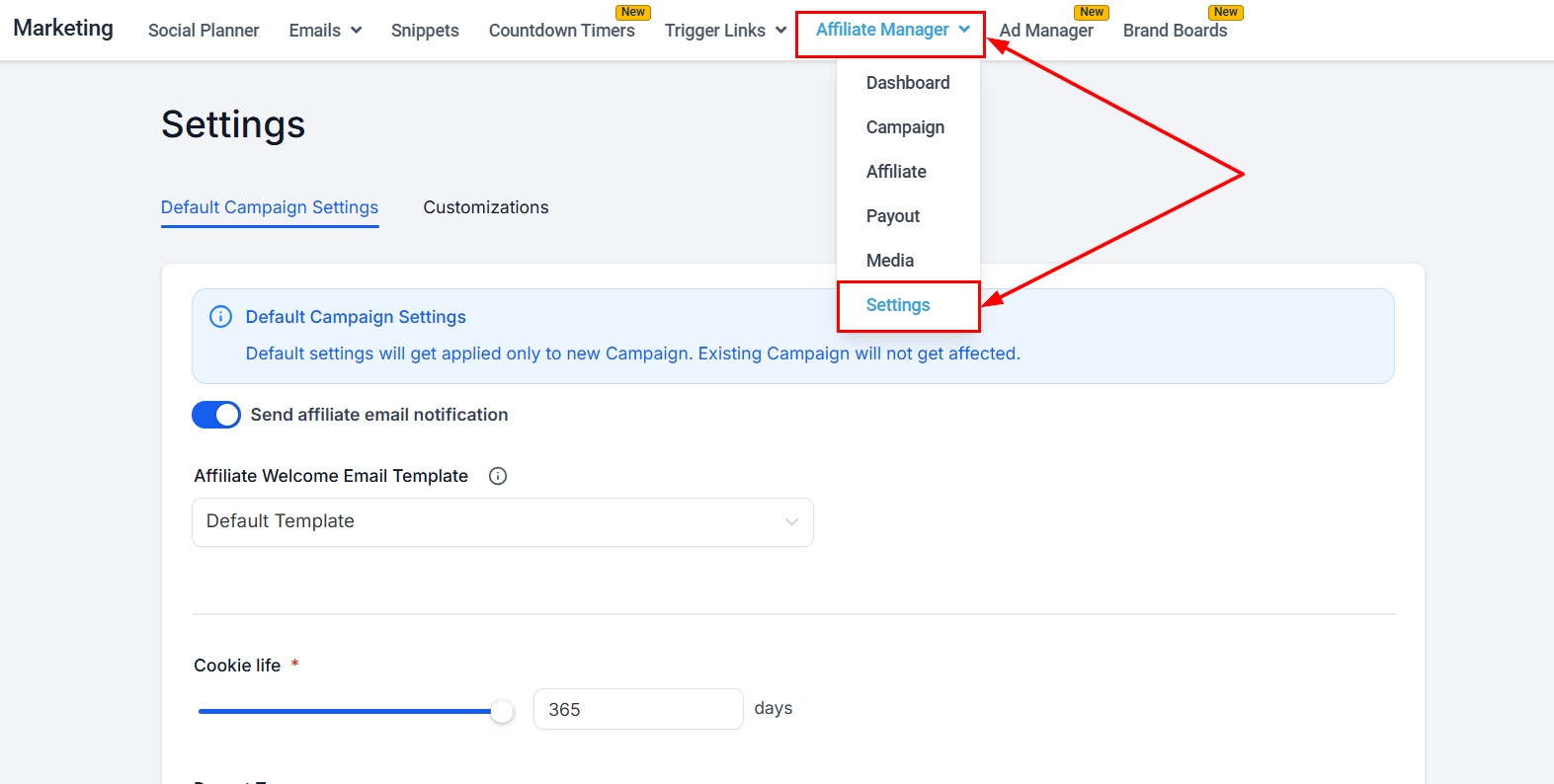
Task: Expand Trigger Links dropdown arrow
Action: click(780, 31)
